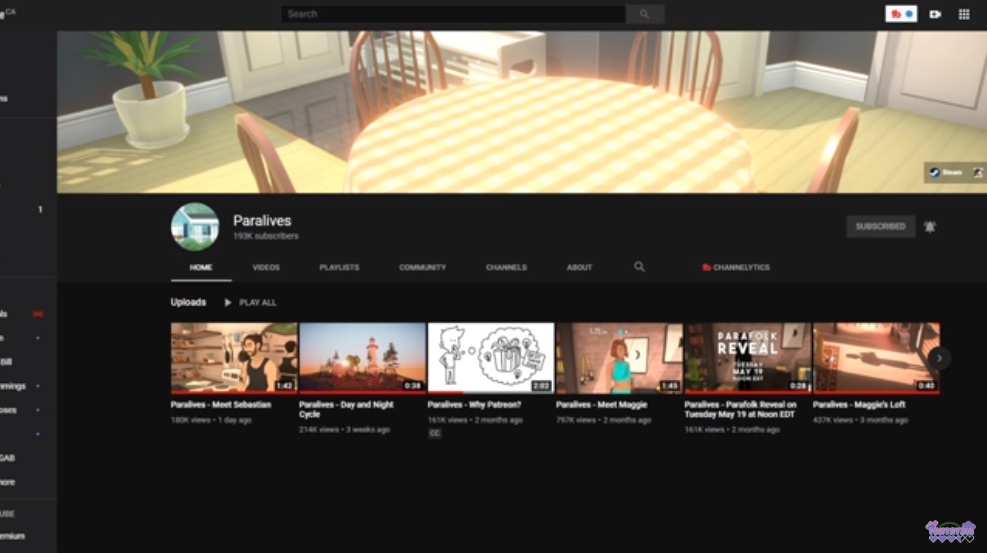Open the YouTube apps grid icon
Image resolution: width=987 pixels, height=553 pixels.
(x=964, y=14)
